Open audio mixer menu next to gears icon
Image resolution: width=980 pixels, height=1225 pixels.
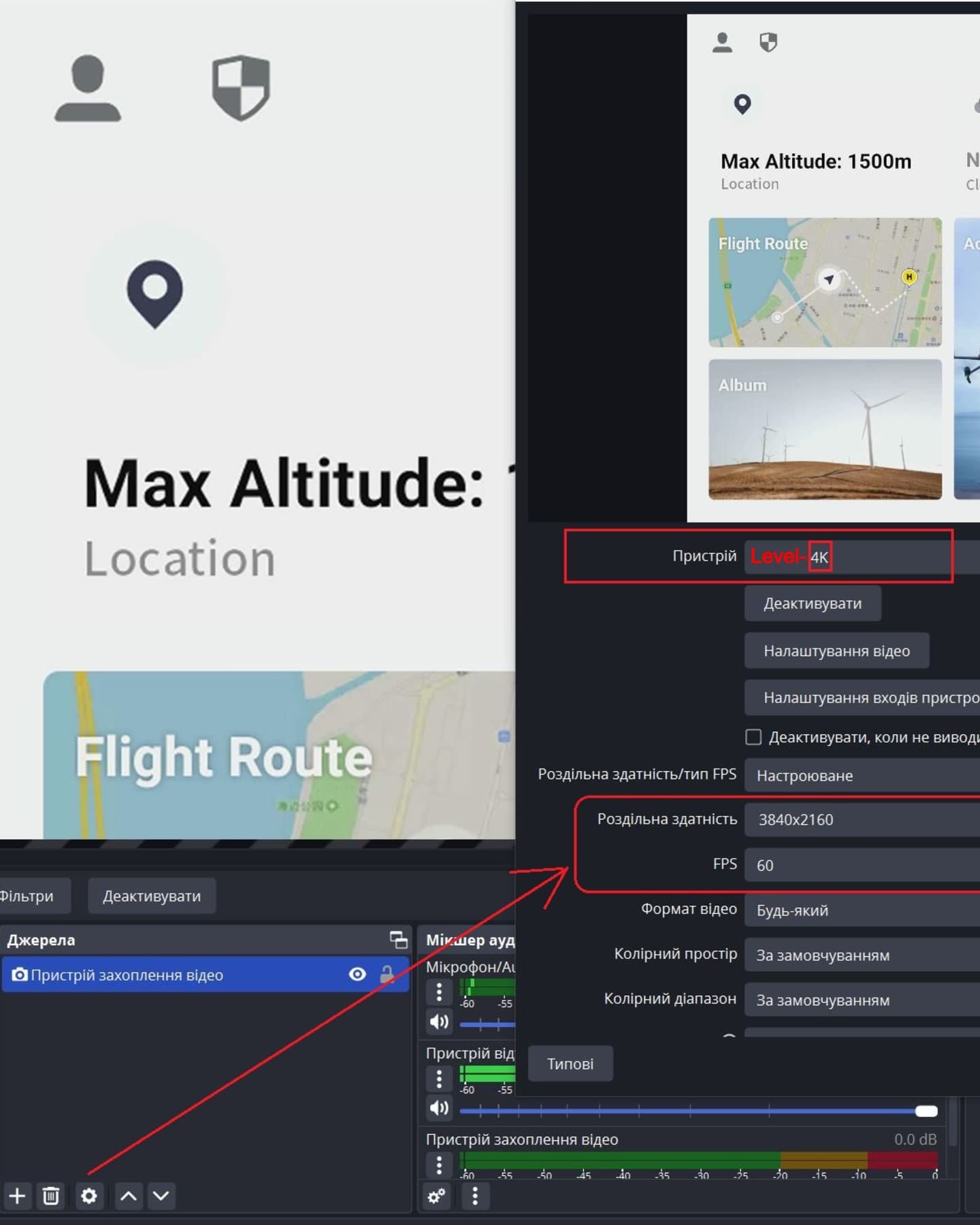(x=475, y=1196)
